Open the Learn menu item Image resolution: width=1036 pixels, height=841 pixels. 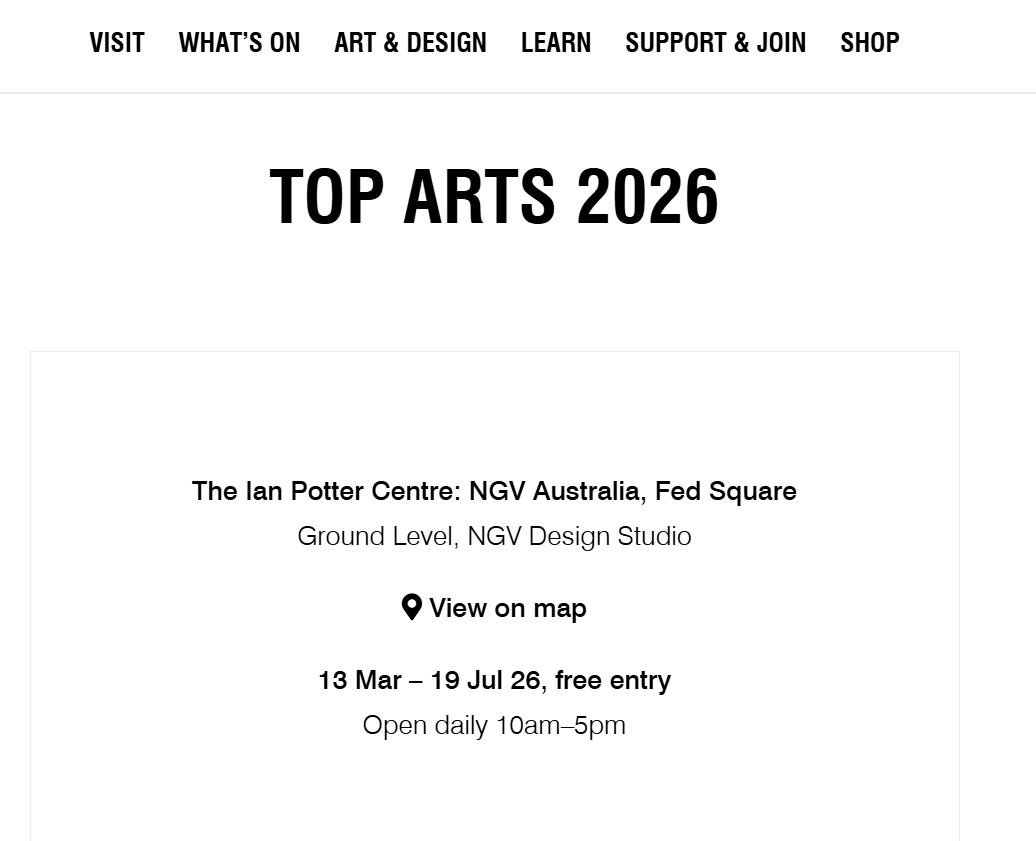pos(556,43)
